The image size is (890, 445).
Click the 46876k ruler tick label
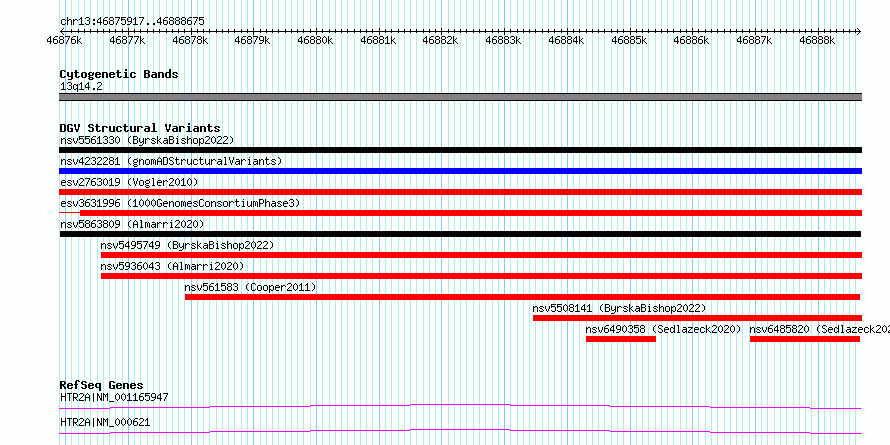(x=65, y=40)
